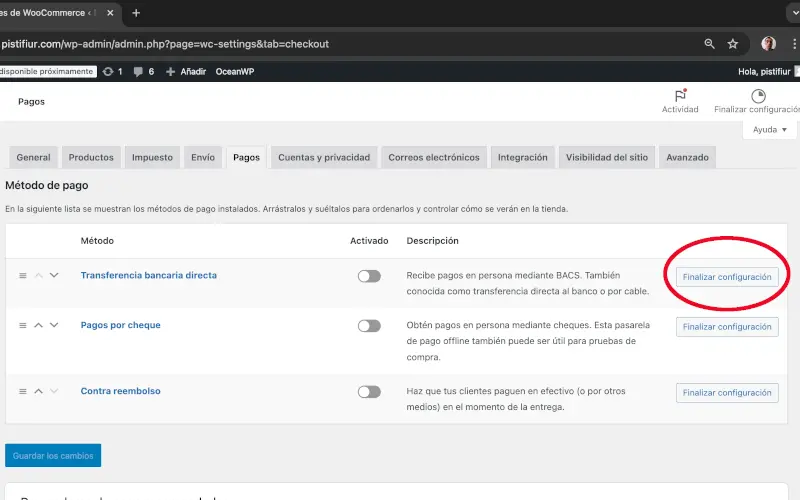This screenshot has height=500, width=800.
Task: Grab drag handle for Transferencia bancaria directa
Action: [23, 276]
